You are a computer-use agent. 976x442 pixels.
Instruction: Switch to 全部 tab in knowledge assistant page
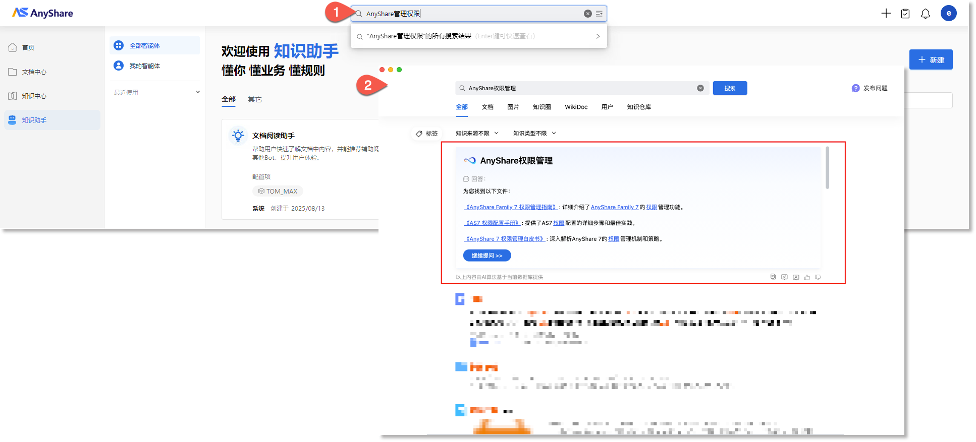[x=228, y=100]
